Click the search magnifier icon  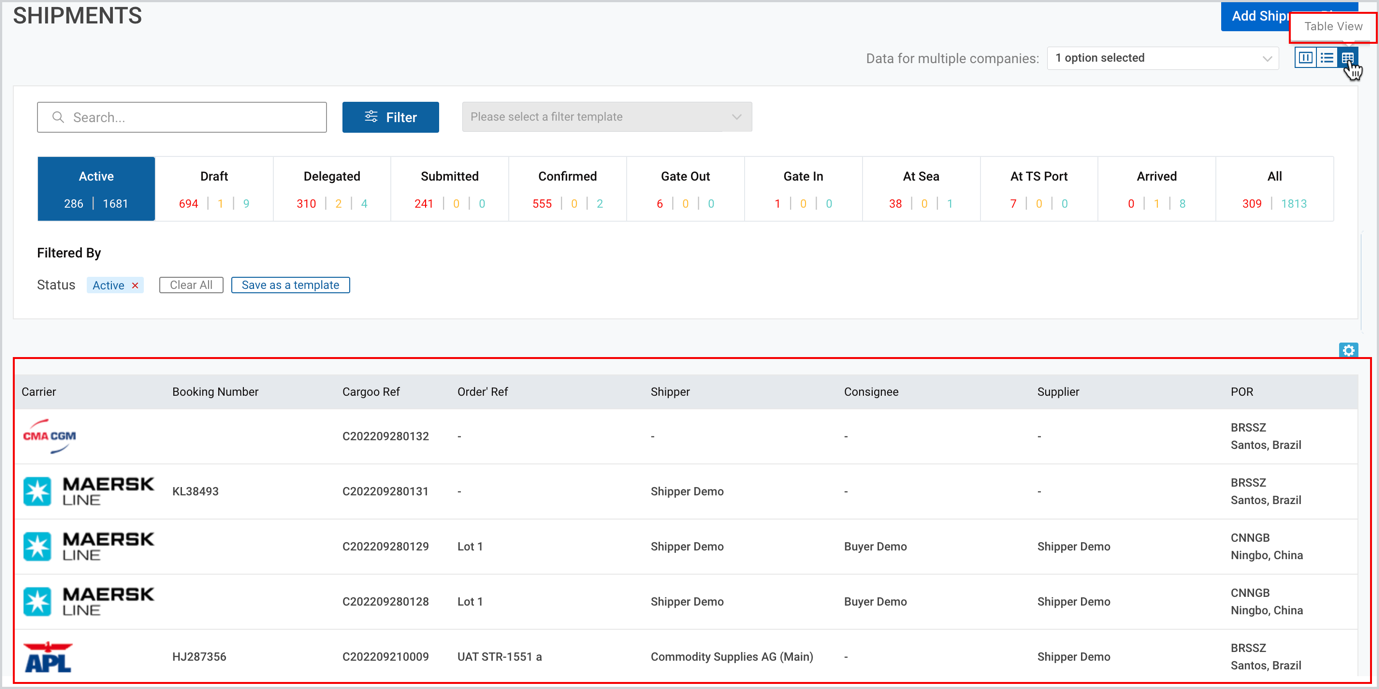(58, 117)
